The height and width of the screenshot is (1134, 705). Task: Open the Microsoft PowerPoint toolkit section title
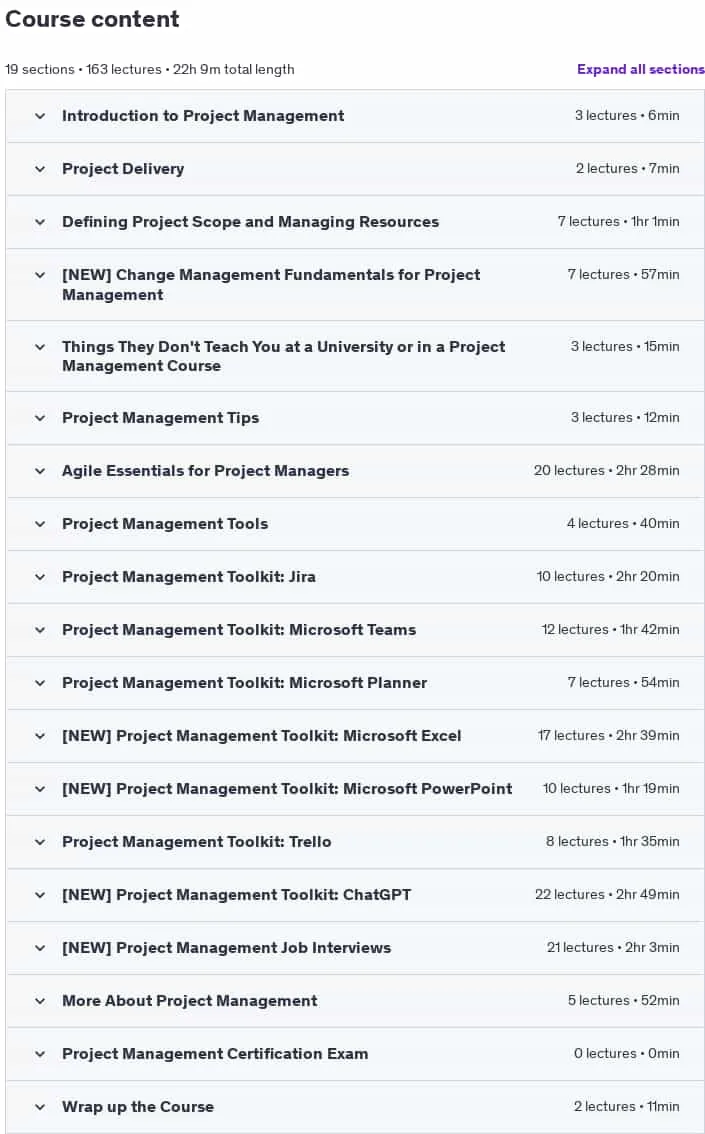287,789
